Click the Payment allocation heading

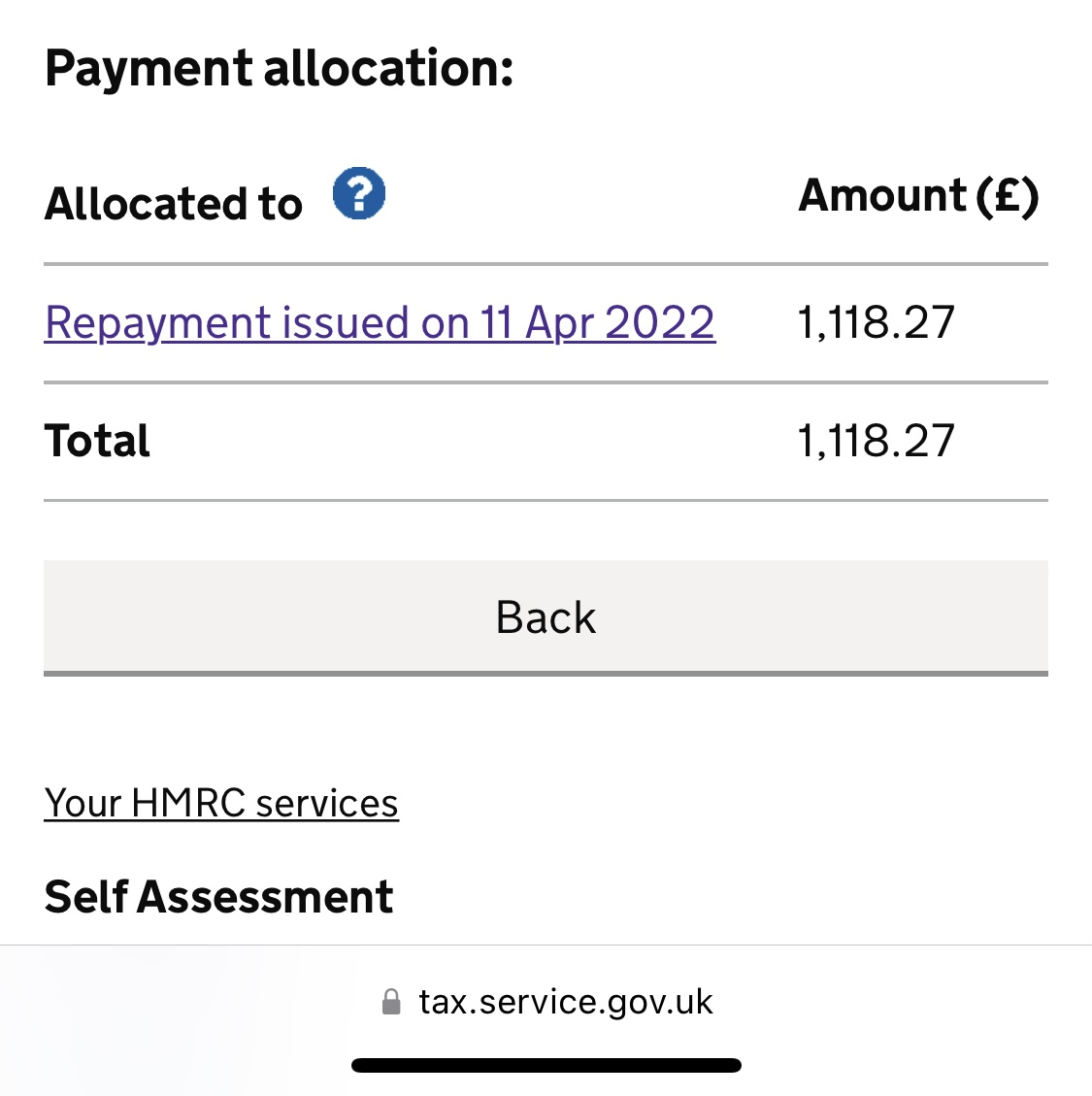click(279, 69)
